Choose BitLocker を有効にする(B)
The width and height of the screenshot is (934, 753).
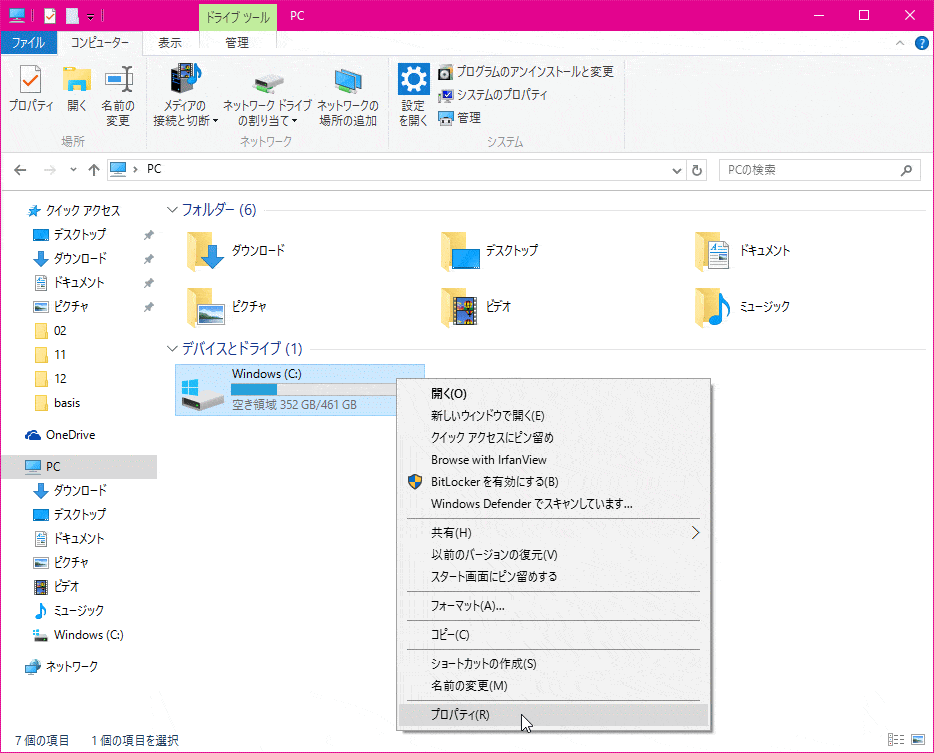click(554, 482)
